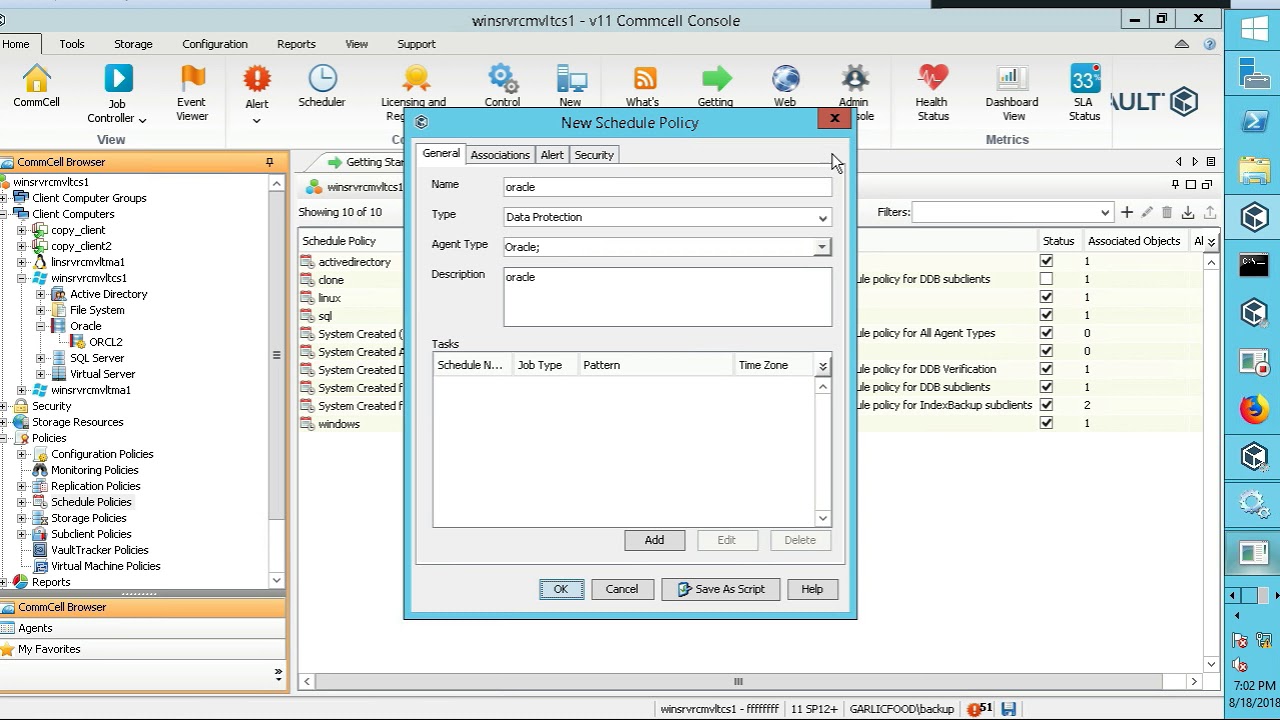Click the Name input field
Screen dimensions: 1280x720
point(667,187)
